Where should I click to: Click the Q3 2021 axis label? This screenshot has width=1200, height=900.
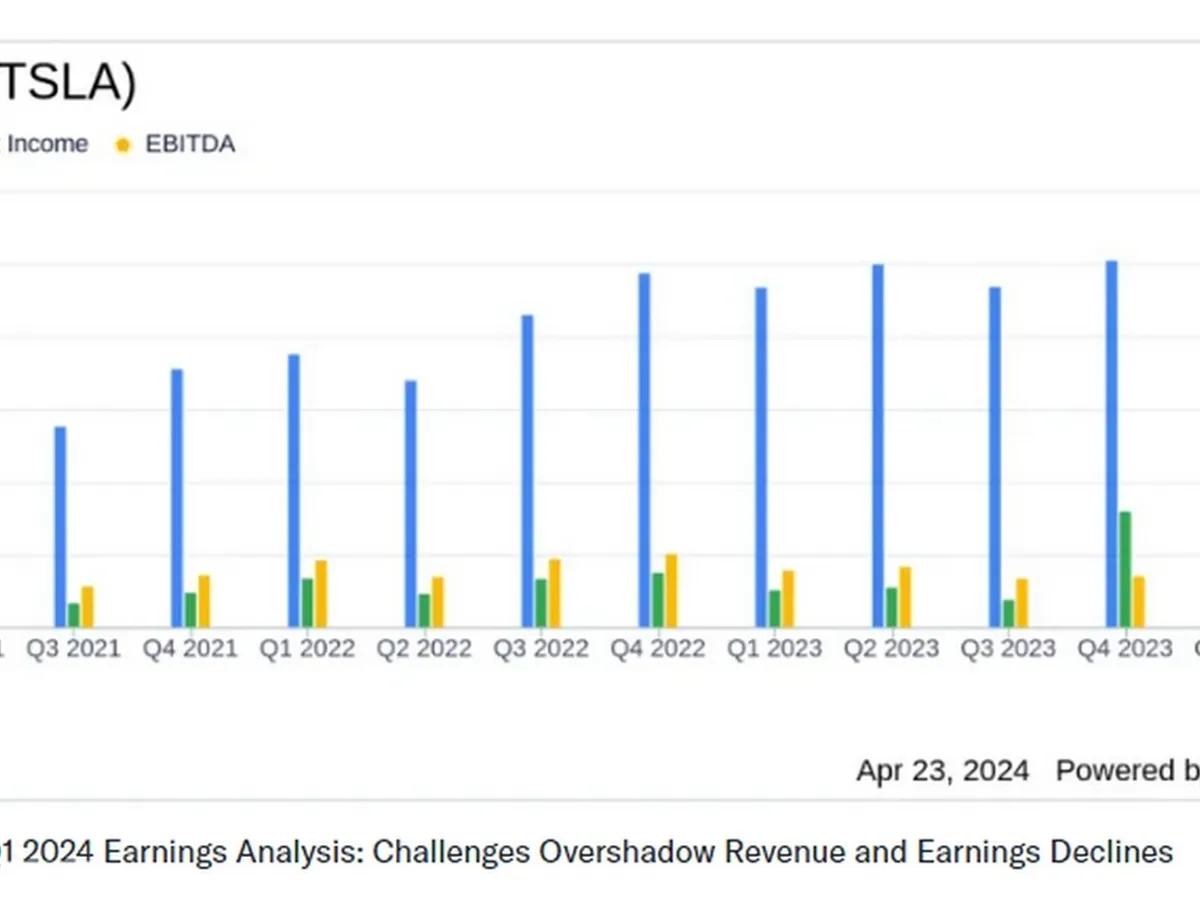pyautogui.click(x=73, y=649)
